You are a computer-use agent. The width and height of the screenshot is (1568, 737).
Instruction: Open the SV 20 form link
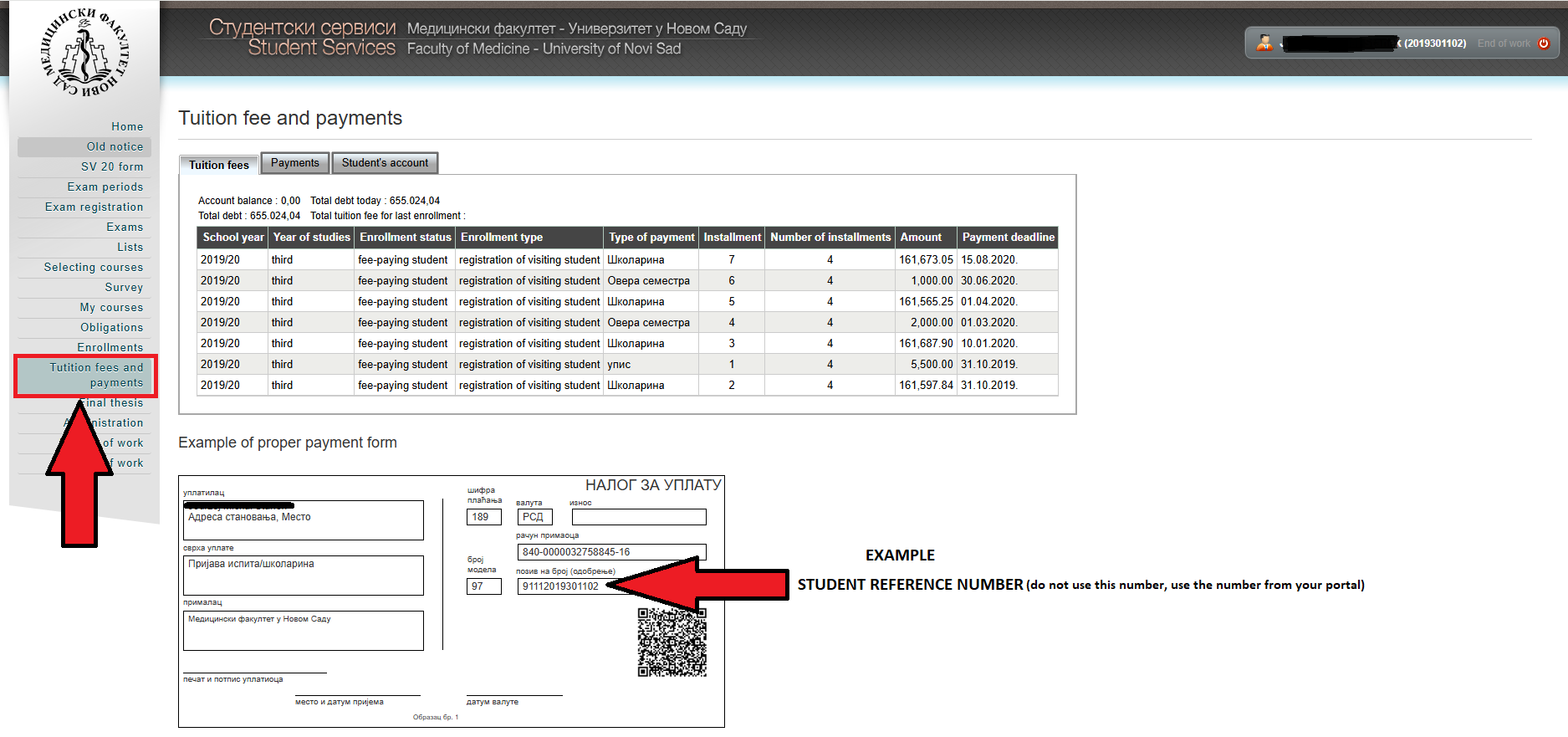tap(112, 166)
